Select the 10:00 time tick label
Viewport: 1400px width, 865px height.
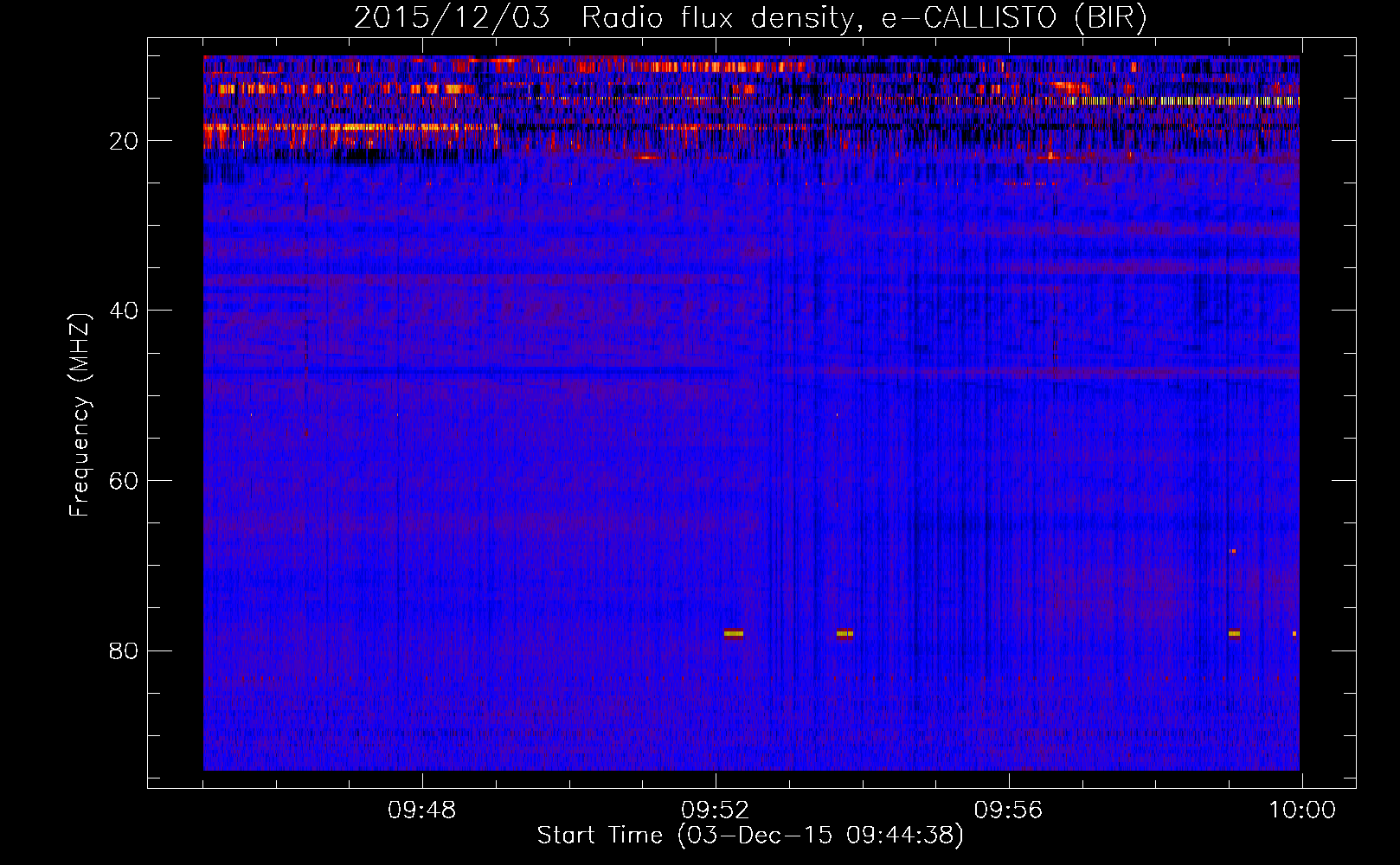point(1302,811)
